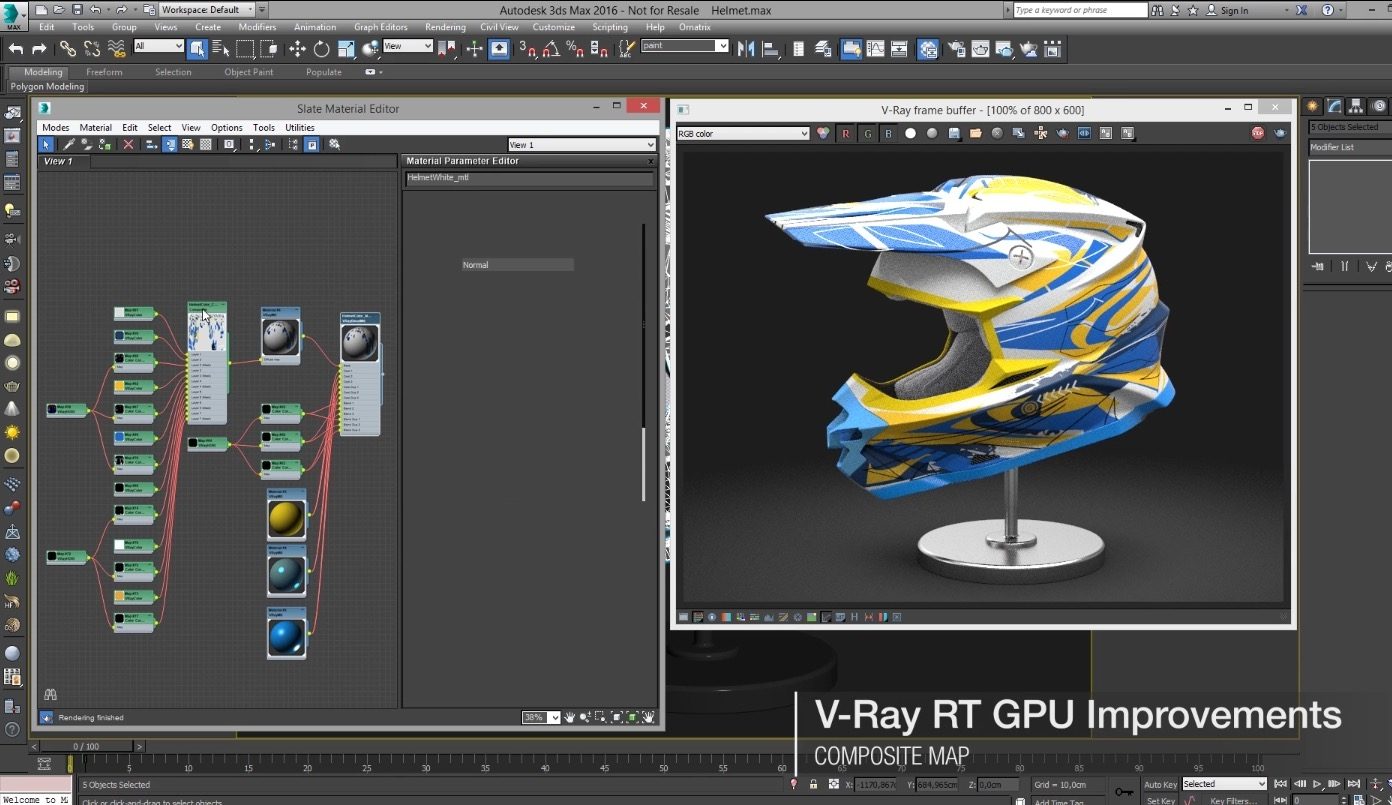
Task: Open the Workspace: Default dropdown
Action: tap(206, 9)
